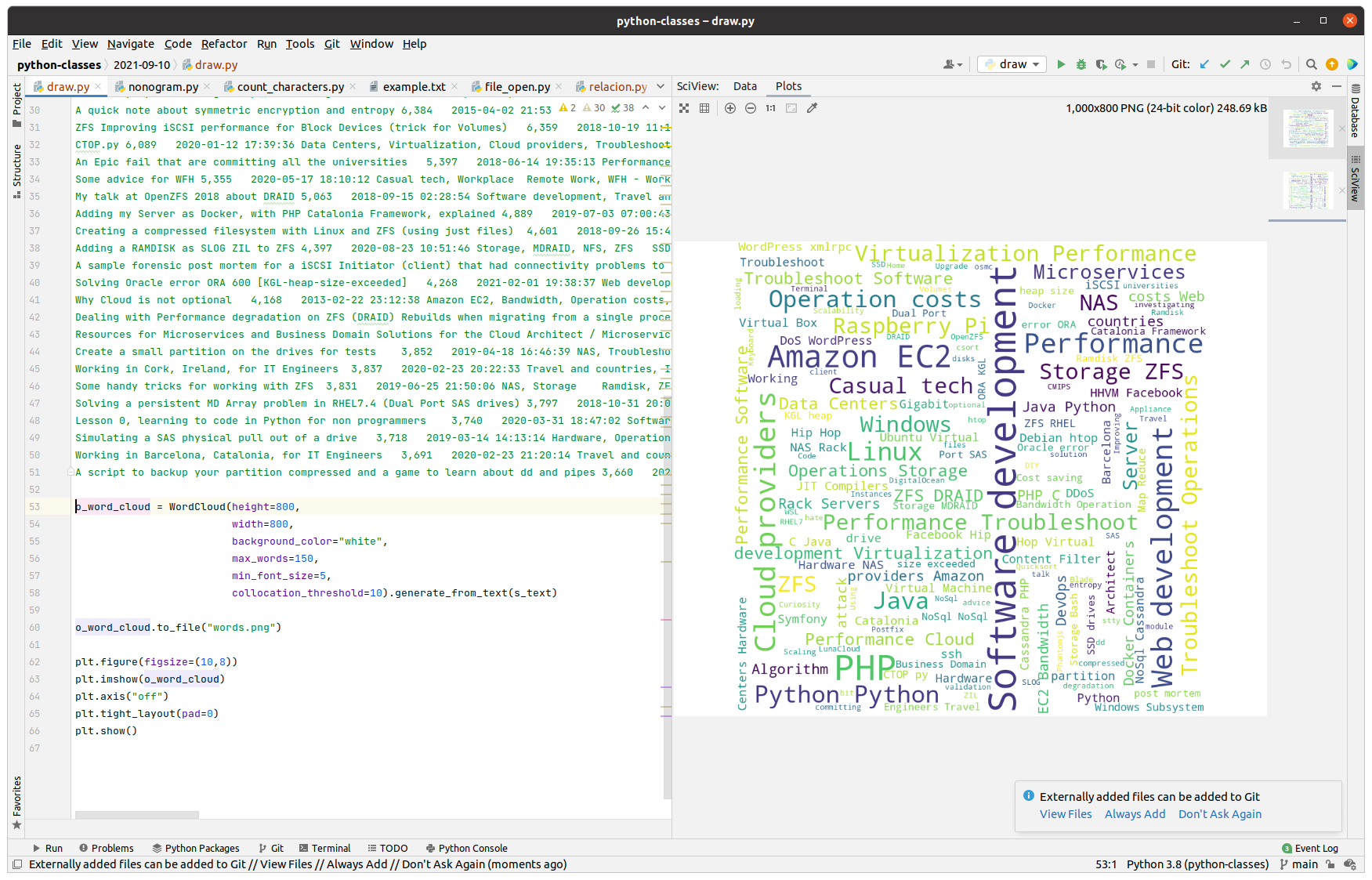This screenshot has width=1372, height=880.
Task: Toggle the Favorites side panel
Action: coord(17,802)
